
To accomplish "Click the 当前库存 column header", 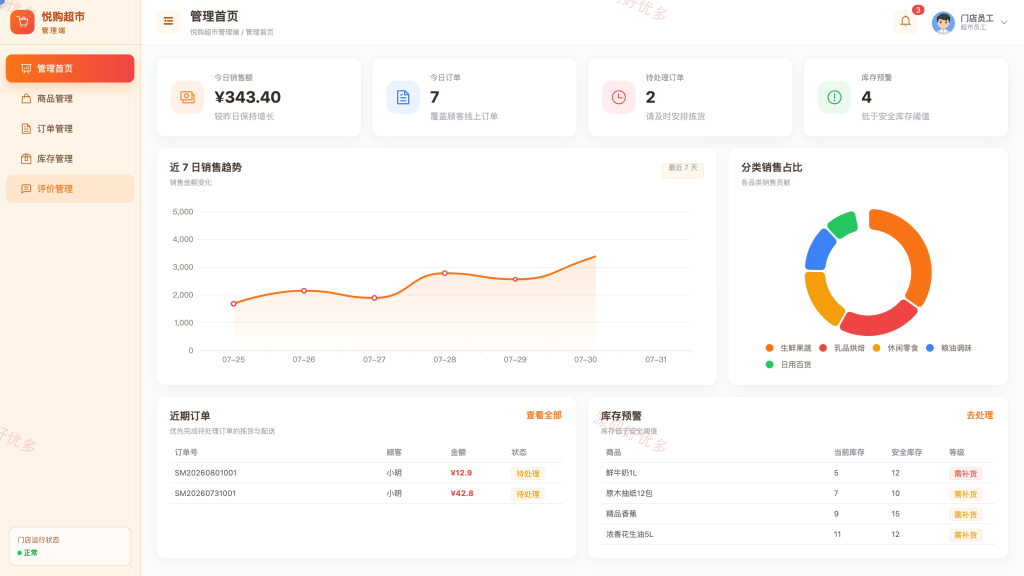I will click(849, 452).
